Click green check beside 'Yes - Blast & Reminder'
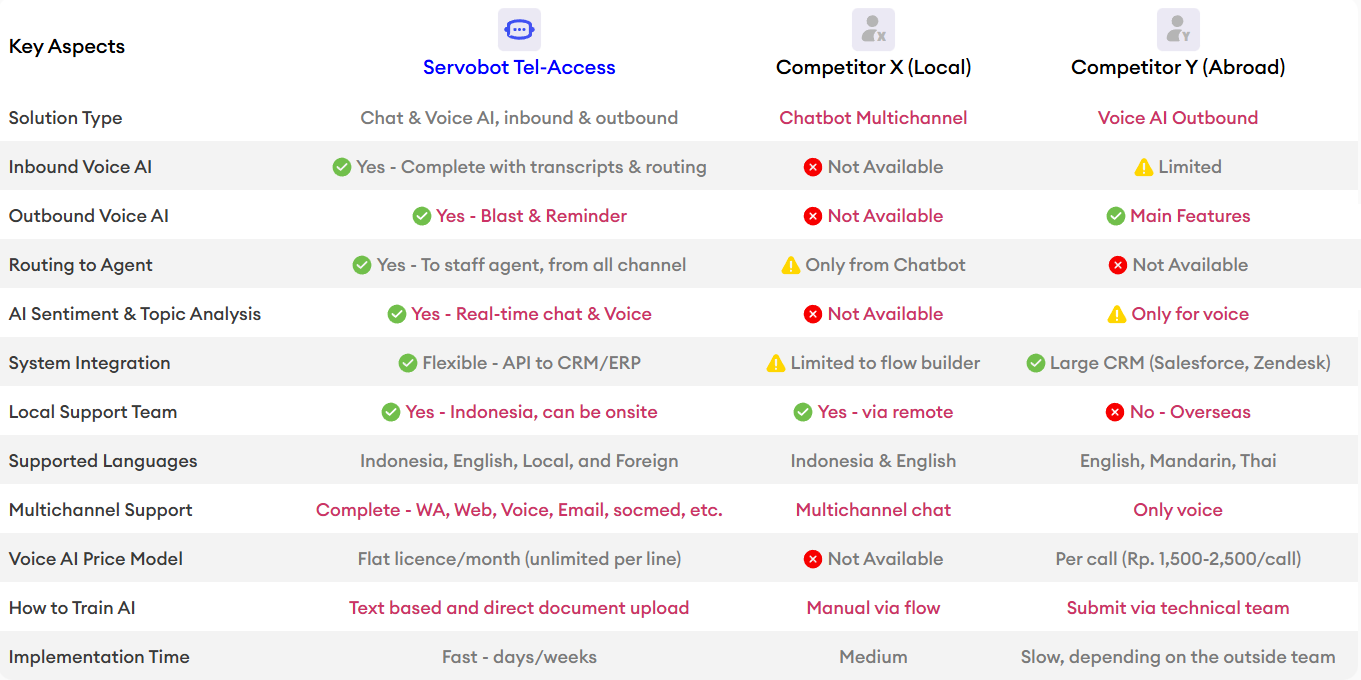Viewport: 1361px width, 680px height. click(422, 216)
